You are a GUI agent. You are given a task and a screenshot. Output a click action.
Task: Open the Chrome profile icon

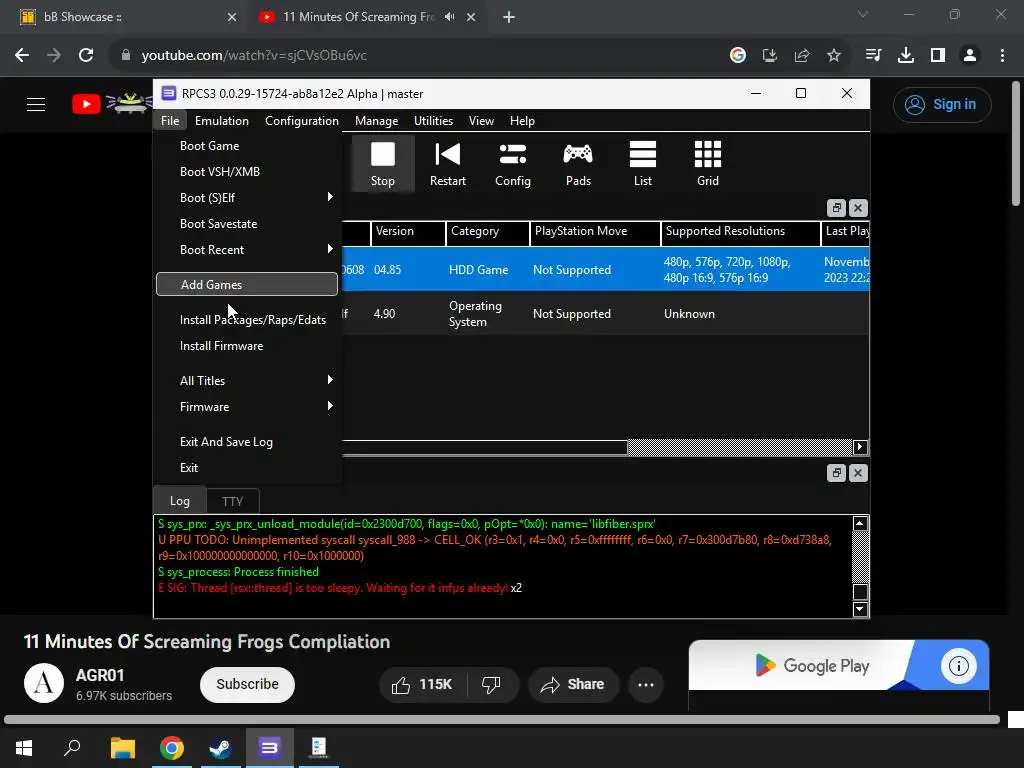pos(970,56)
